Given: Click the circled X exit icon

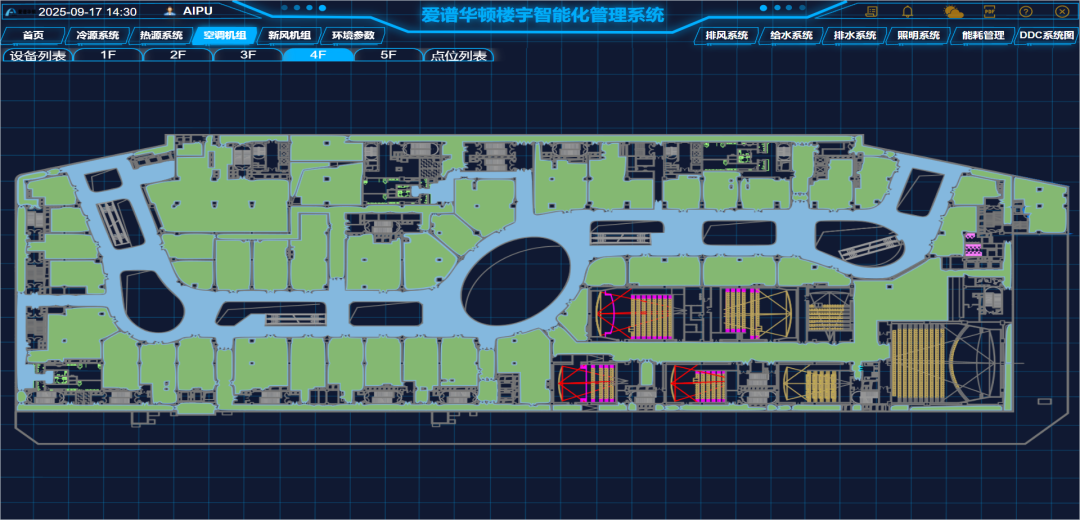Looking at the screenshot, I should [x=1061, y=11].
